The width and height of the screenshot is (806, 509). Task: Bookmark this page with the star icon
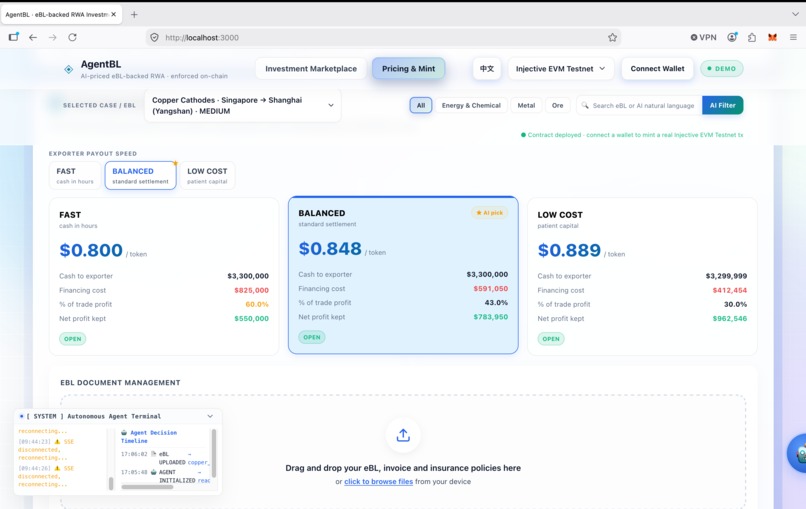tap(612, 38)
